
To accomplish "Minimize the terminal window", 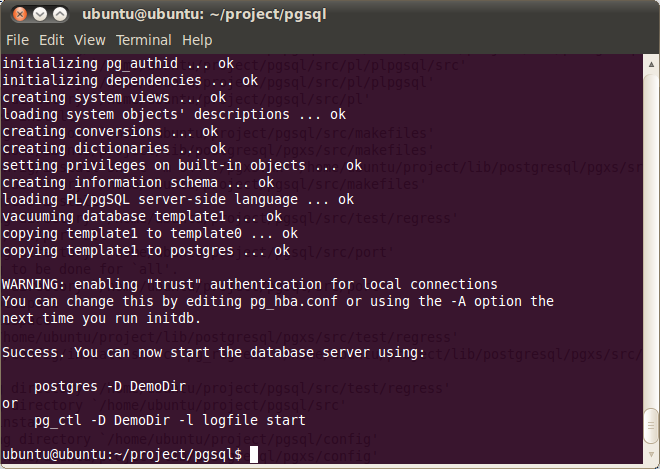I will [39, 15].
